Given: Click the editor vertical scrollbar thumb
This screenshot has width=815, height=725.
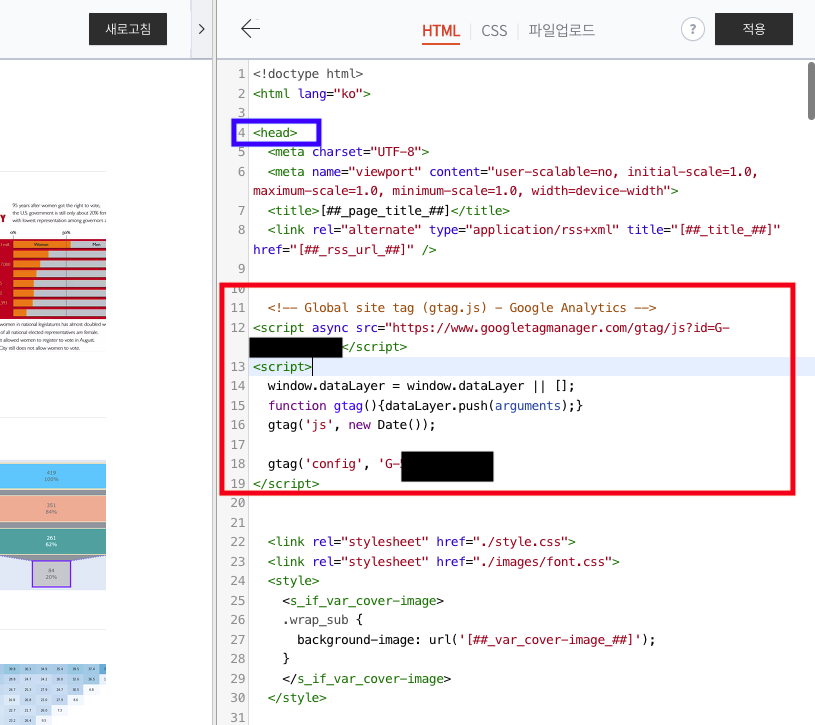Looking at the screenshot, I should coord(811,91).
